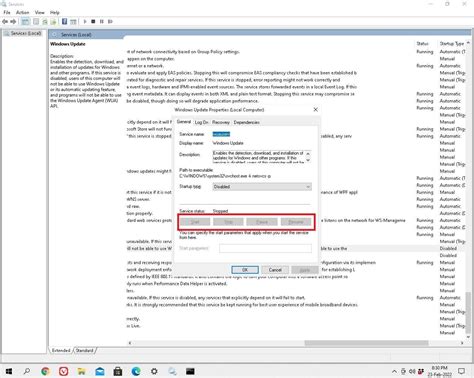
Task: Open the View menu
Action: pos(40,12)
